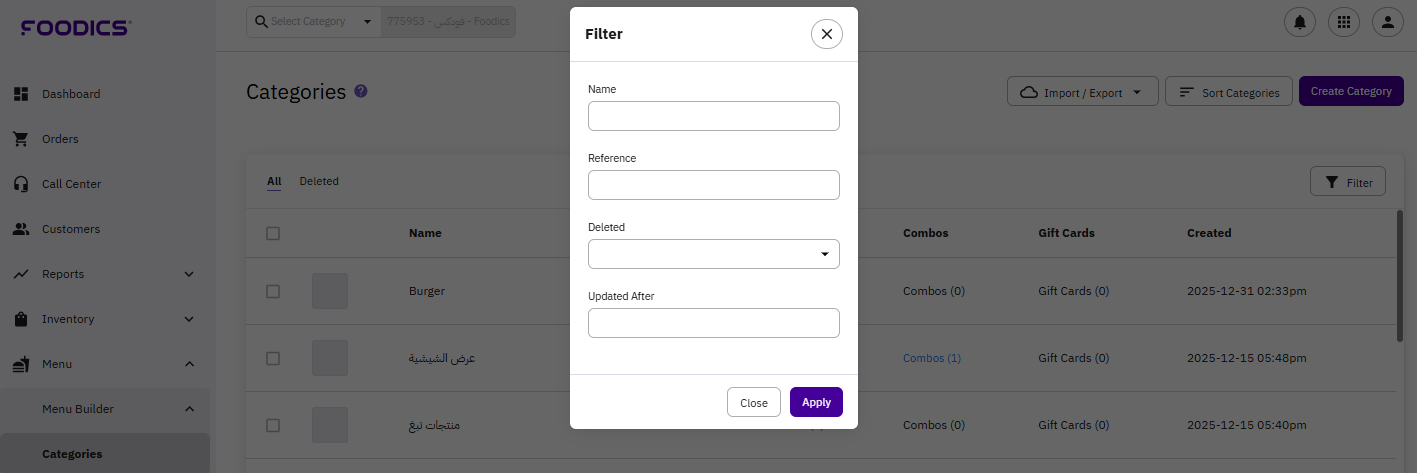Expand the Reports sidebar section

click(189, 274)
